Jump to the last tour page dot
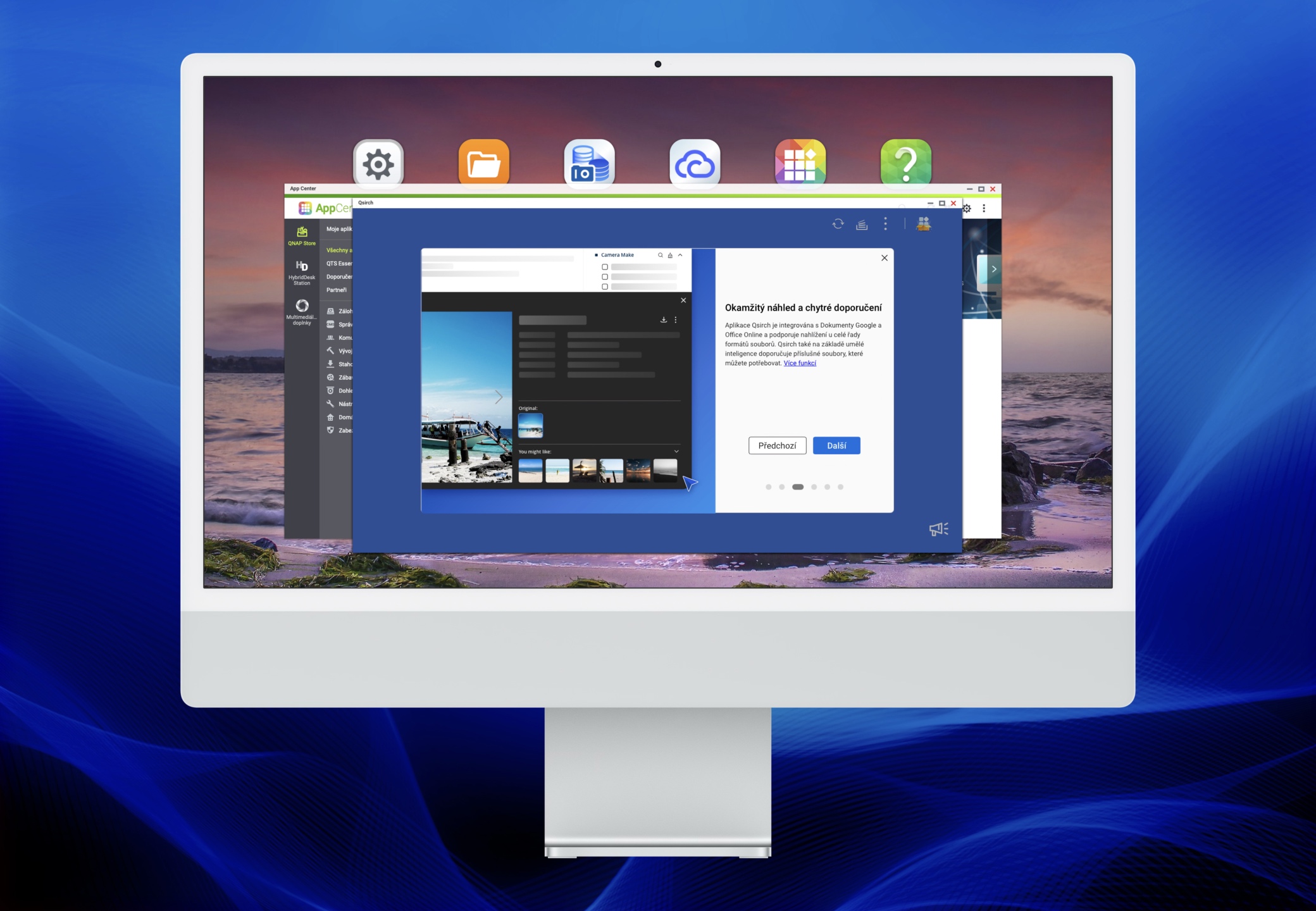Screen dimensions: 1316x911 click(x=840, y=487)
